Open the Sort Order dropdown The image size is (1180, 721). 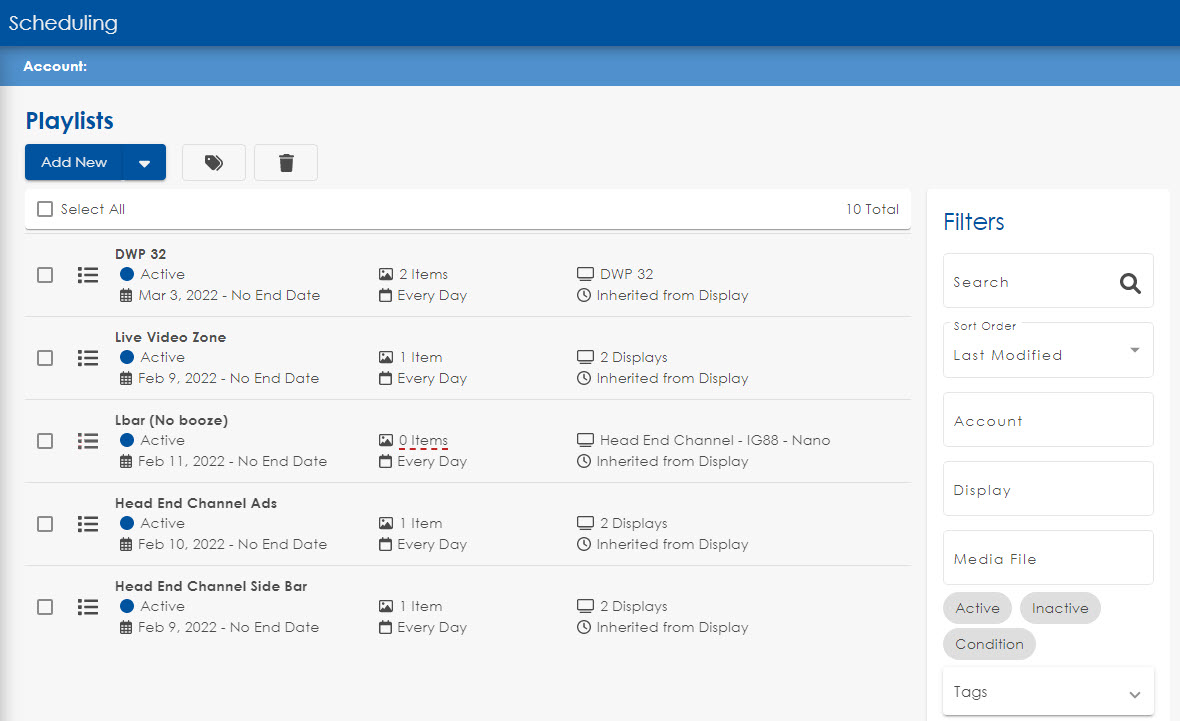tap(1047, 354)
